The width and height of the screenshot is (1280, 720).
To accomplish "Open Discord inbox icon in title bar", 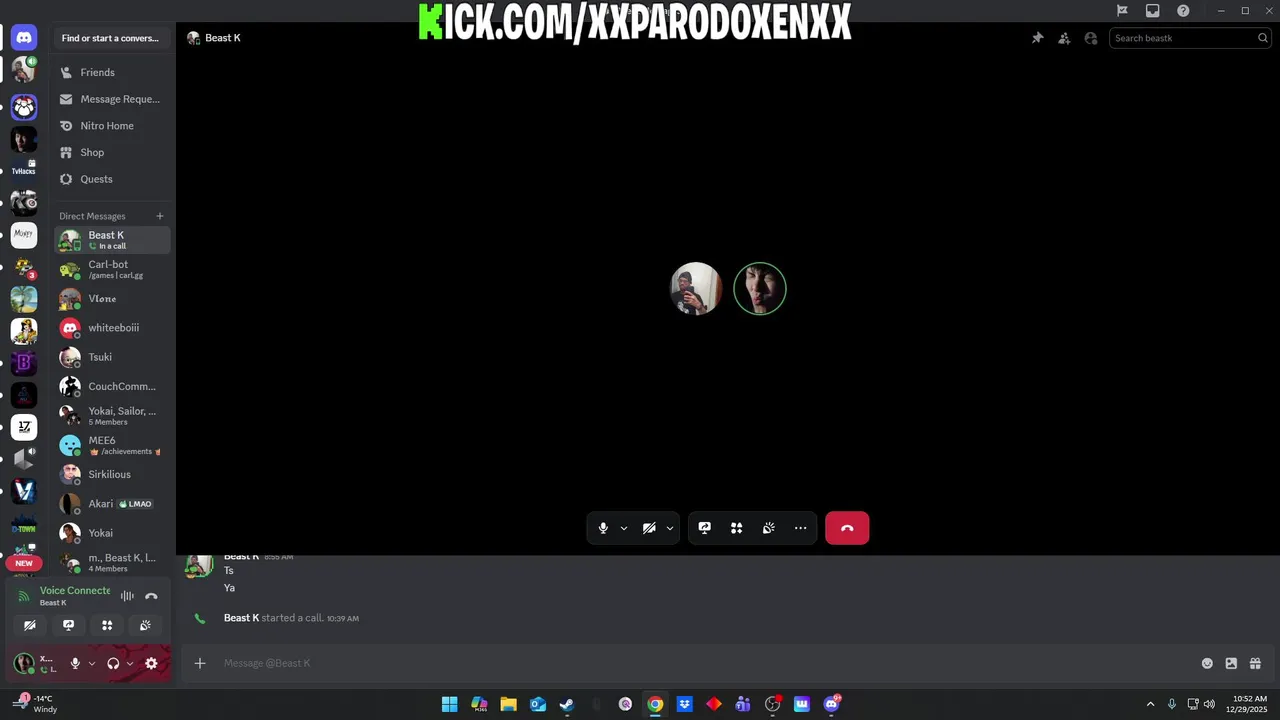I will click(1153, 10).
